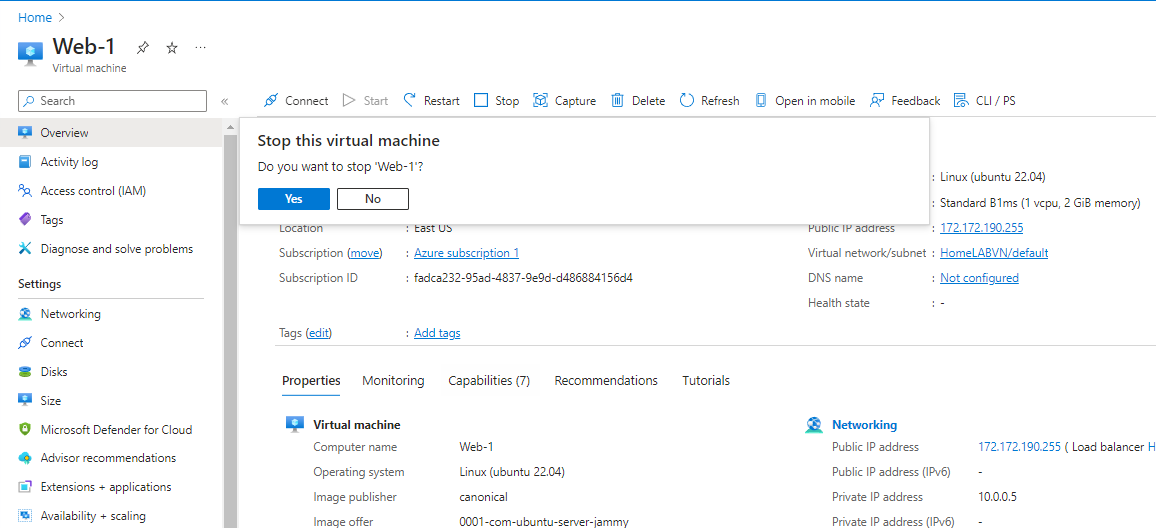Switch to the Recommendations tab
Screen dimensions: 1156x528
pos(606,381)
